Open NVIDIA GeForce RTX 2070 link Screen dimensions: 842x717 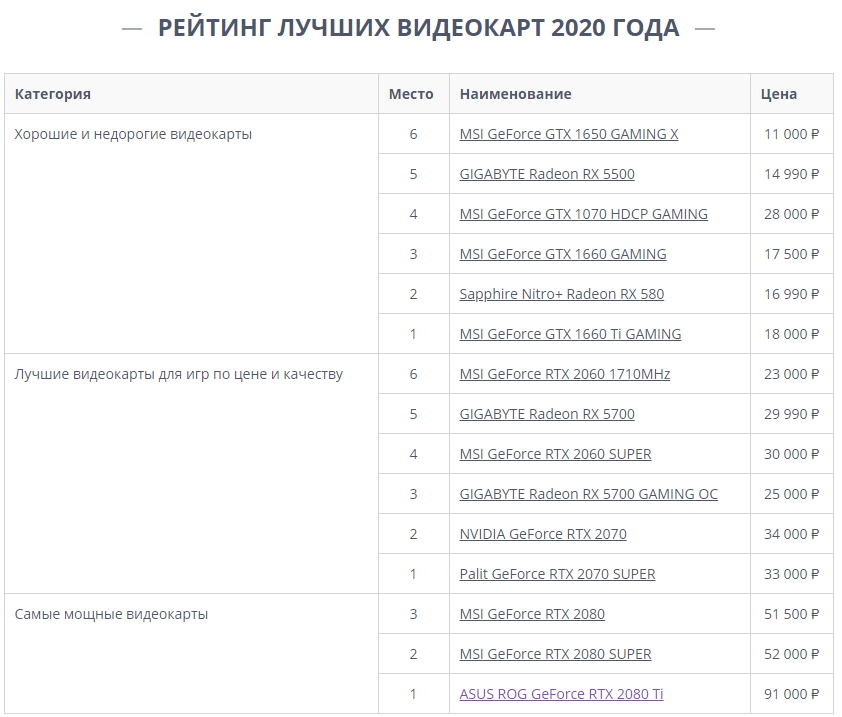click(x=542, y=534)
